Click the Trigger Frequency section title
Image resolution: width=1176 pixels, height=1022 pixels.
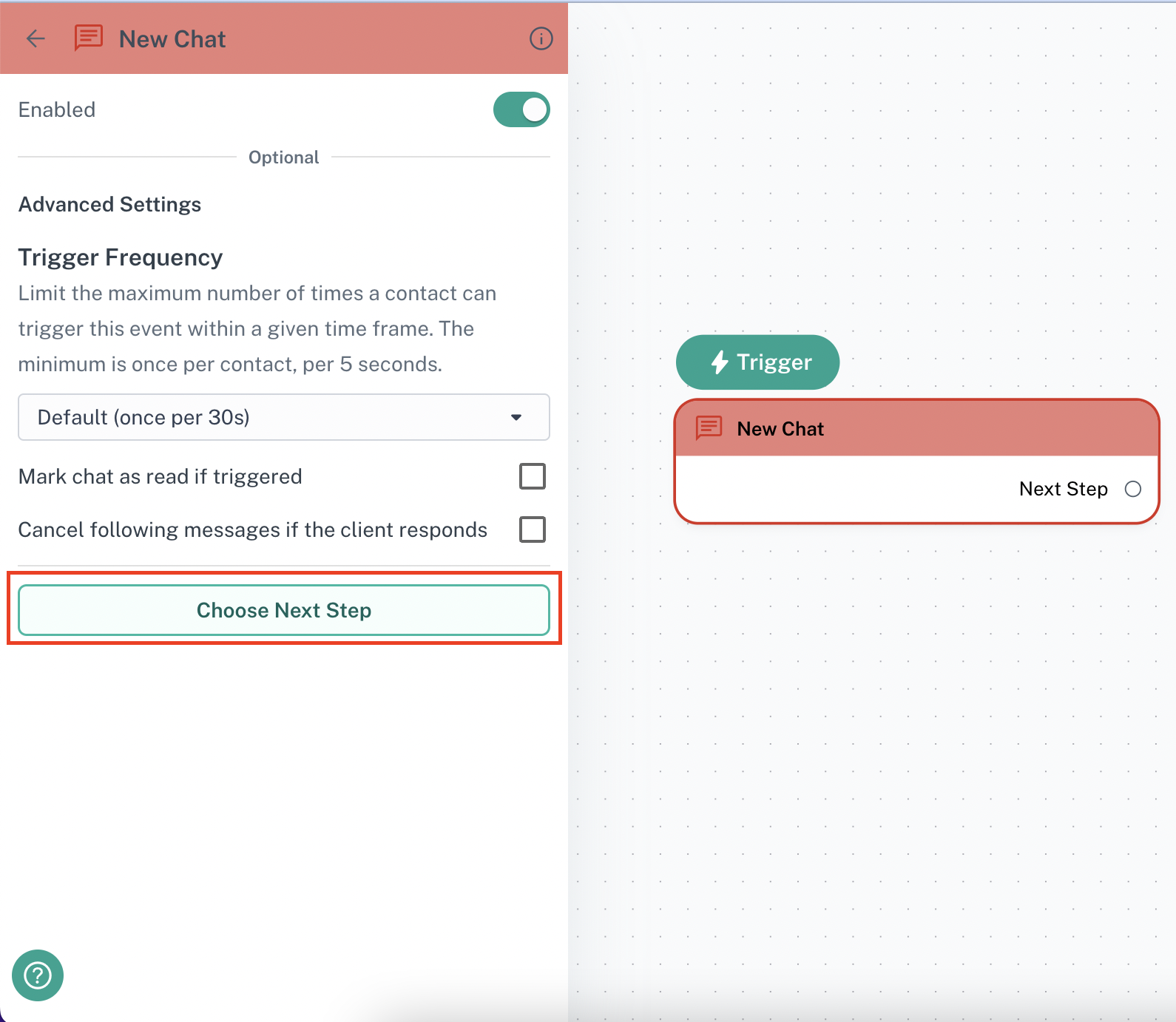pyautogui.click(x=121, y=257)
